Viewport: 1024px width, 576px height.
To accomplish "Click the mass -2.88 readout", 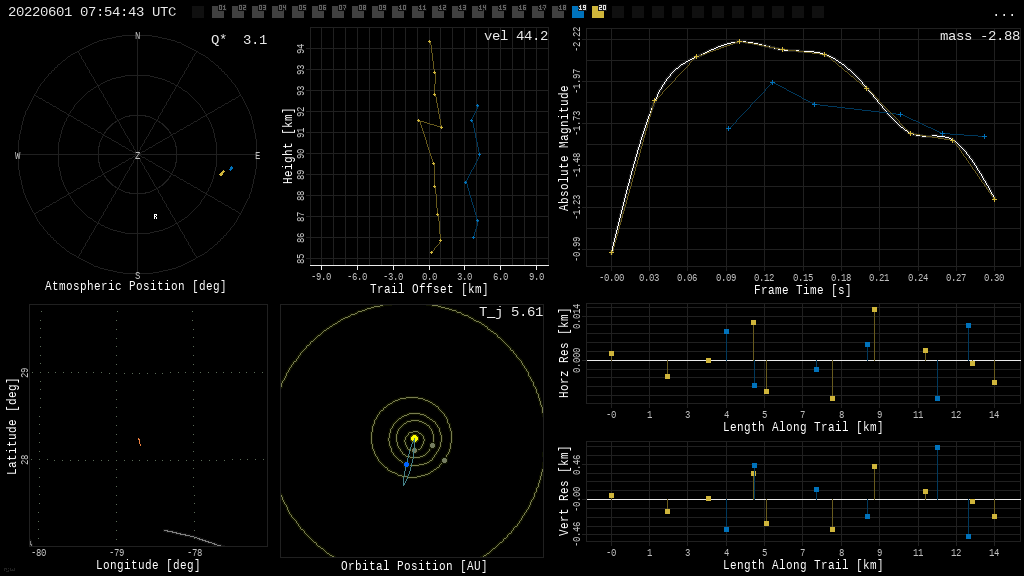I will point(979,36).
